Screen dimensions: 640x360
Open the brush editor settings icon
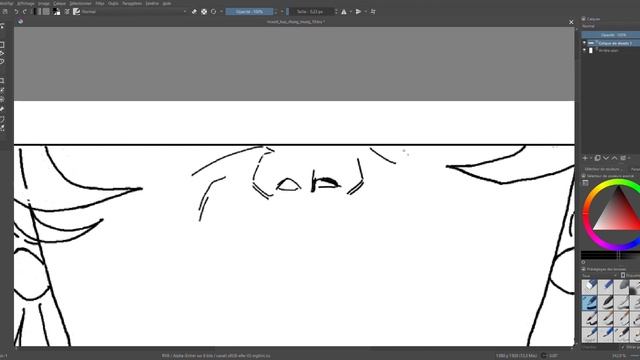[67, 12]
